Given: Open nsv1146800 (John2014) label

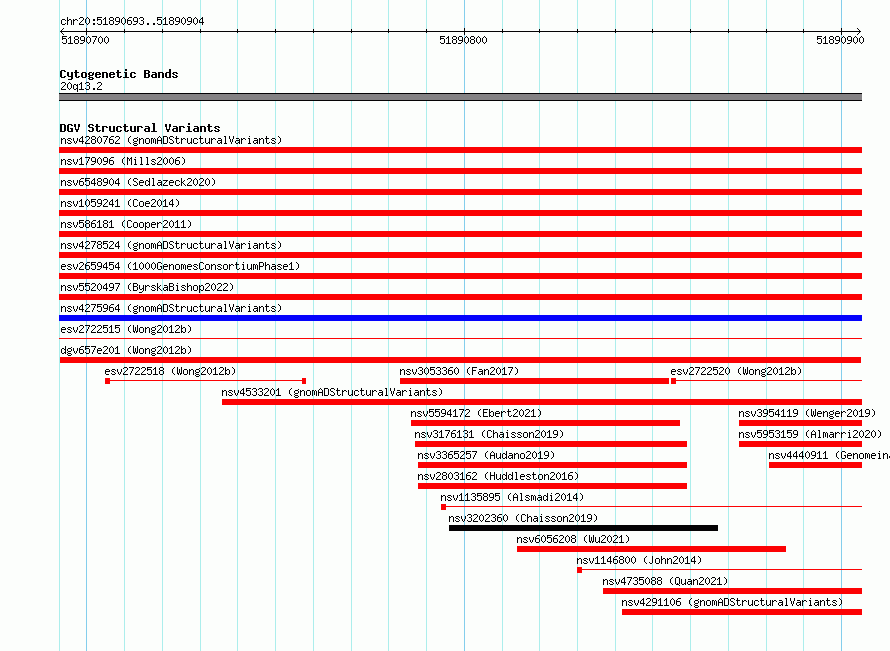Looking at the screenshot, I should [639, 560].
